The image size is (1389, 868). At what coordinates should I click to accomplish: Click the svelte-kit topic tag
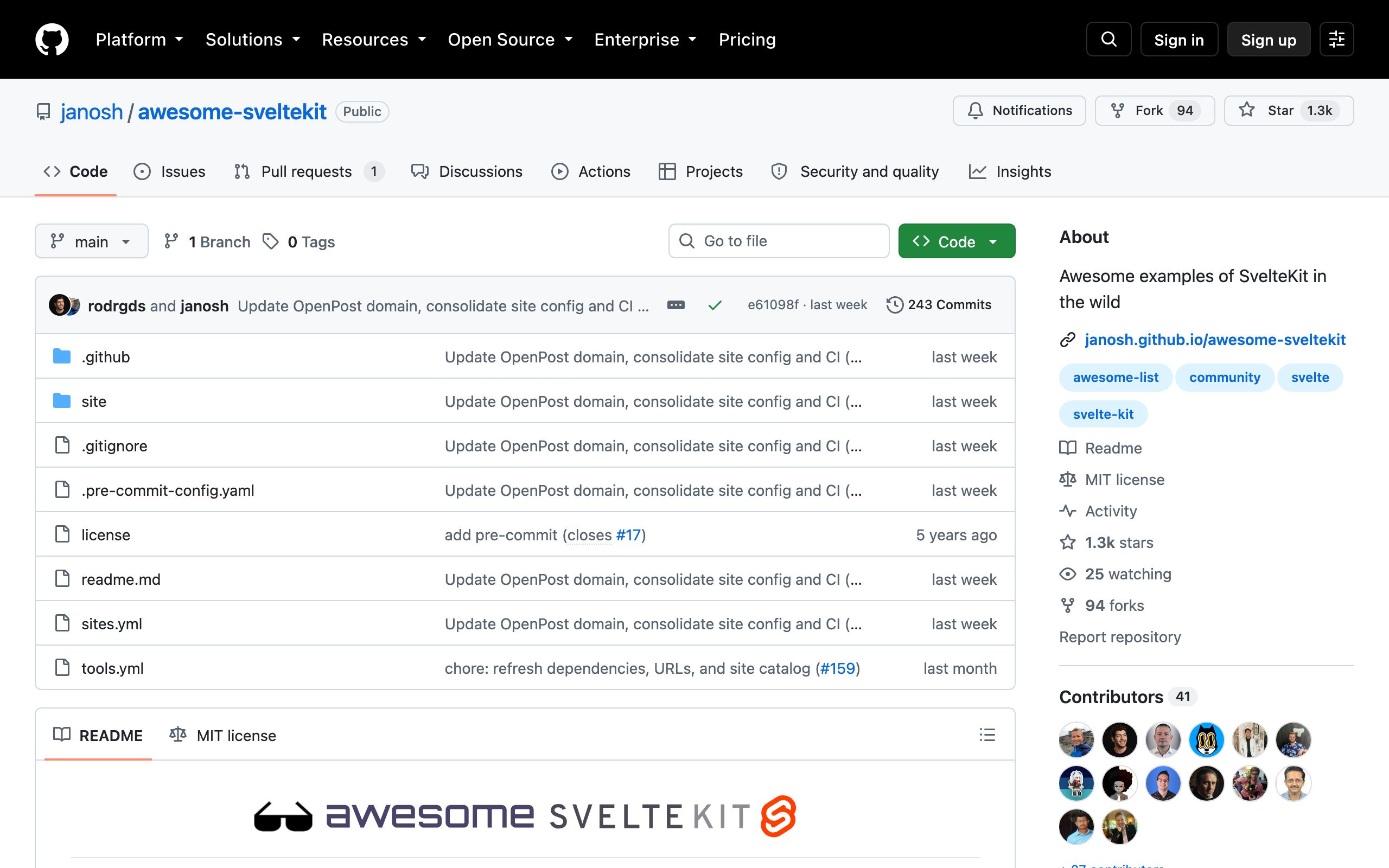pyautogui.click(x=1103, y=414)
